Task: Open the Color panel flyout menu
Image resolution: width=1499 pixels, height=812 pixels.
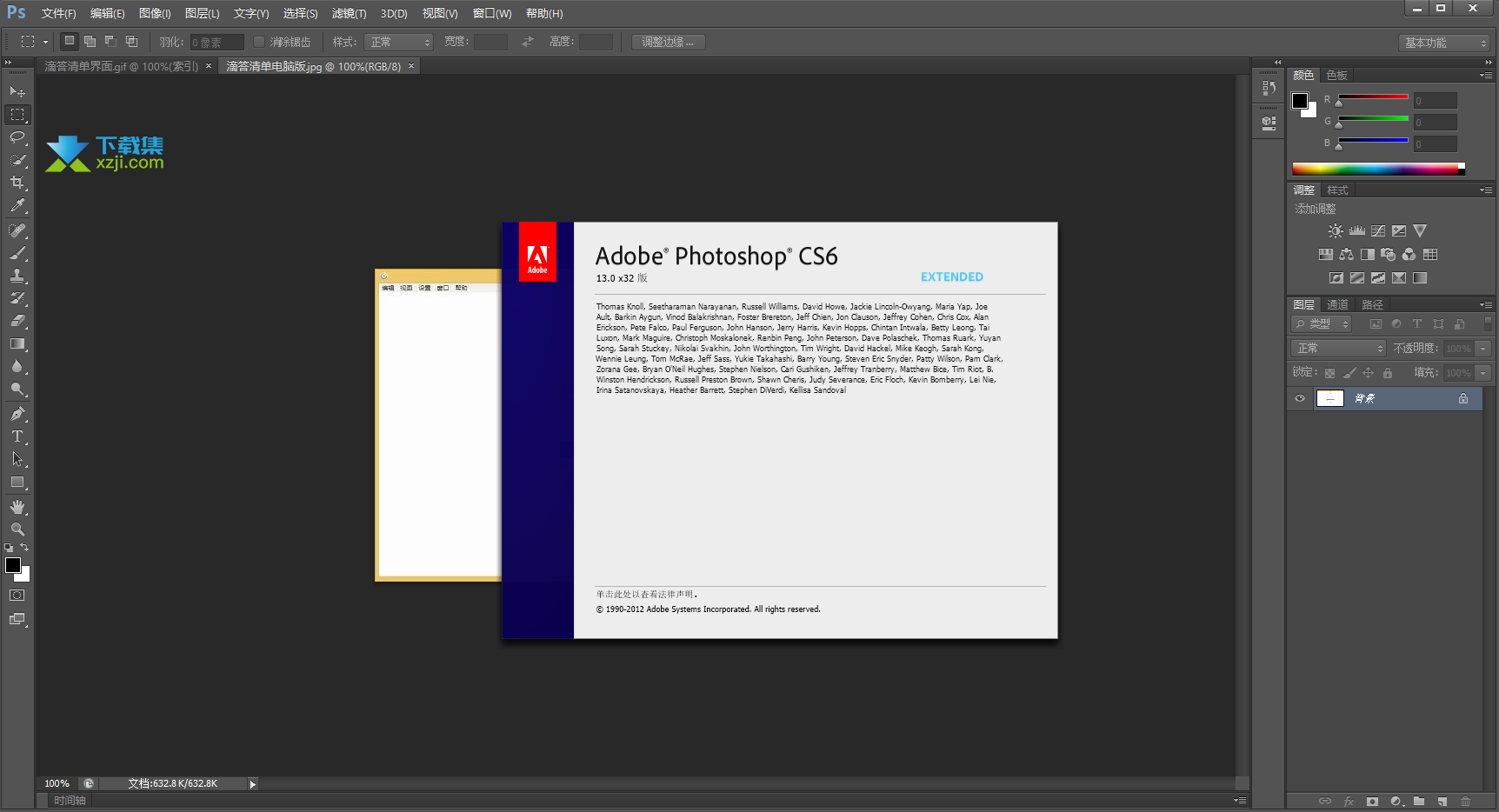Action: (x=1485, y=76)
